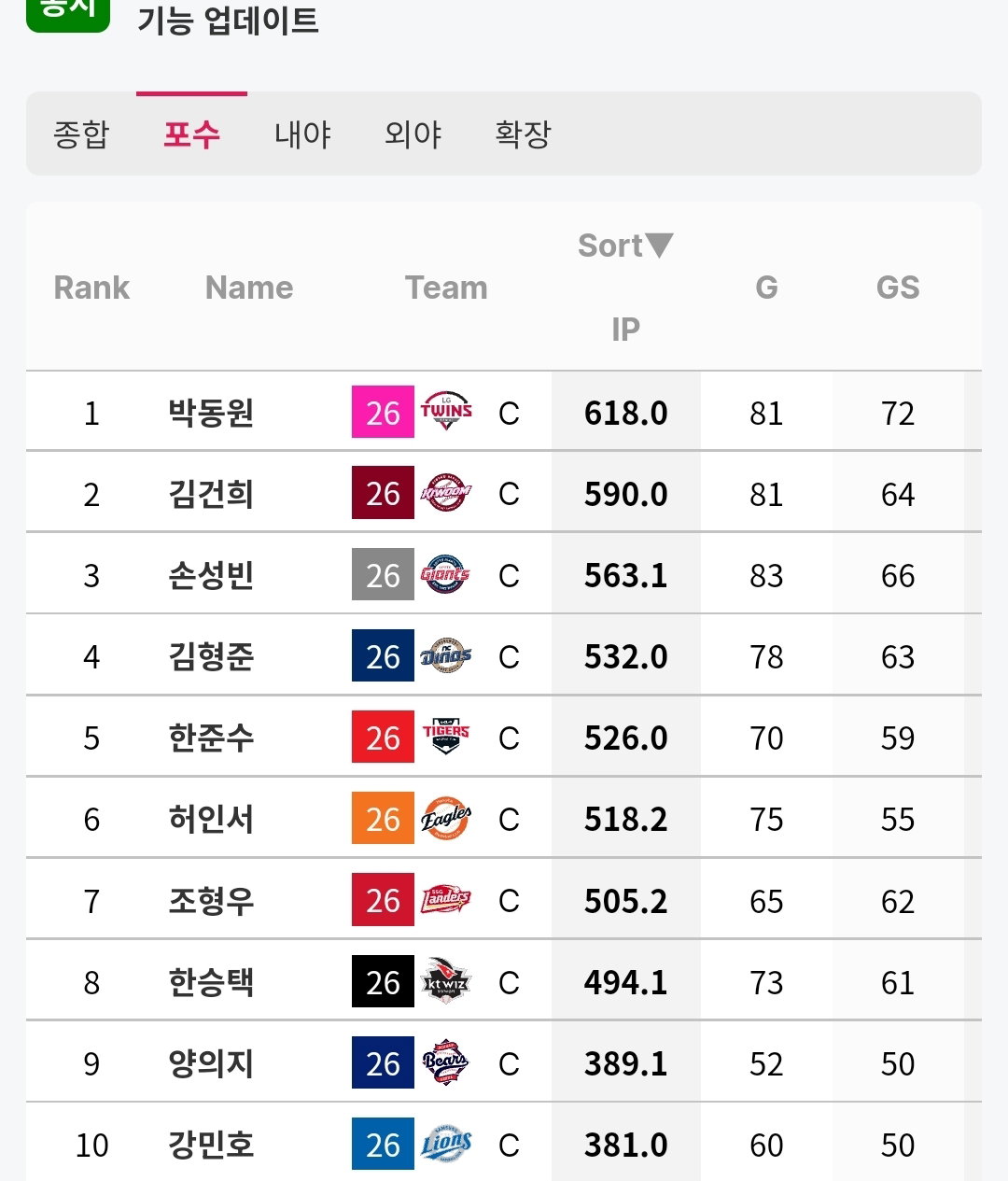Click the KT Wiz team logo
Image resolution: width=1008 pixels, height=1181 pixels.
pos(446,981)
